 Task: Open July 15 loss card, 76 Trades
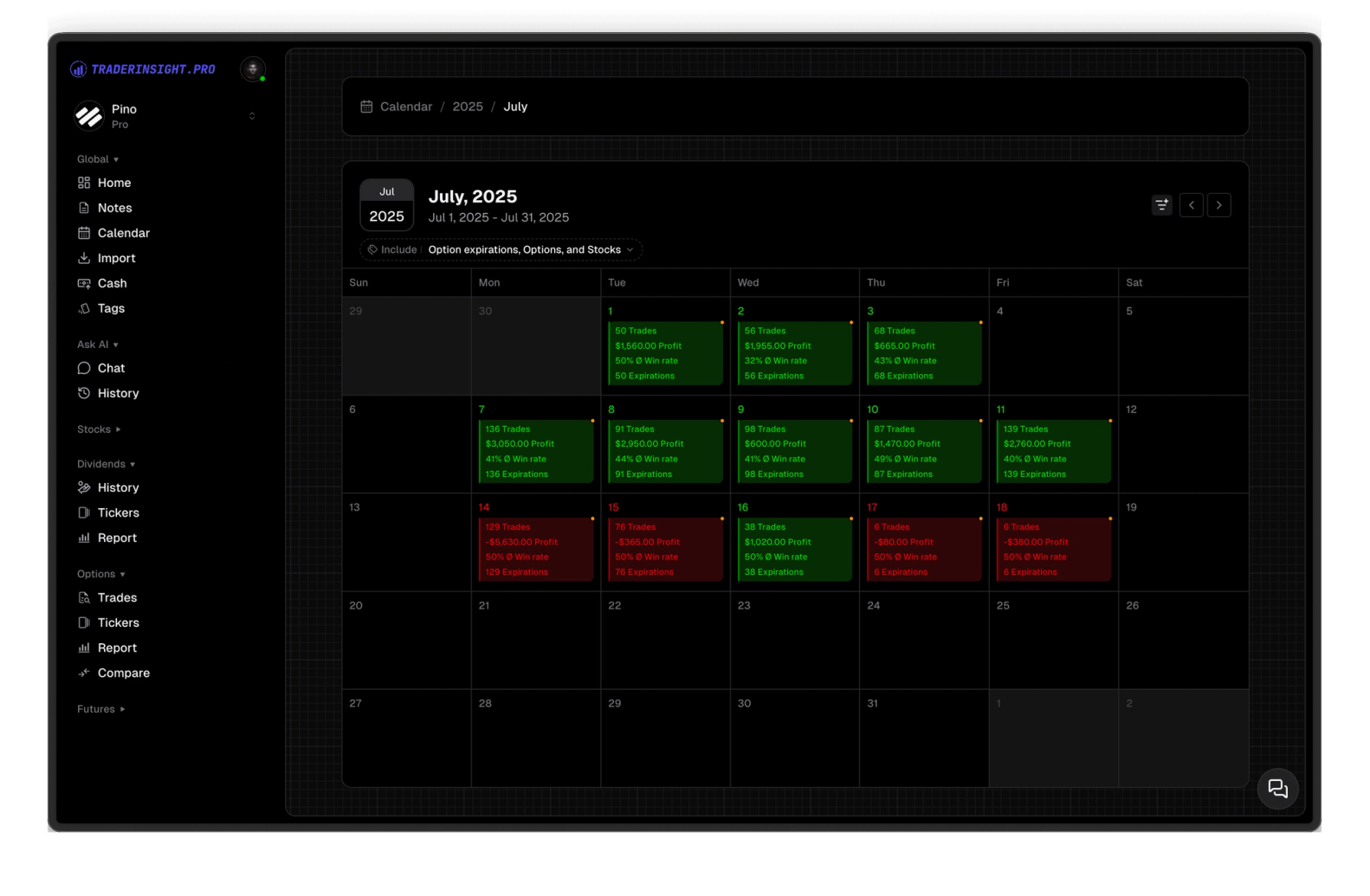666,549
